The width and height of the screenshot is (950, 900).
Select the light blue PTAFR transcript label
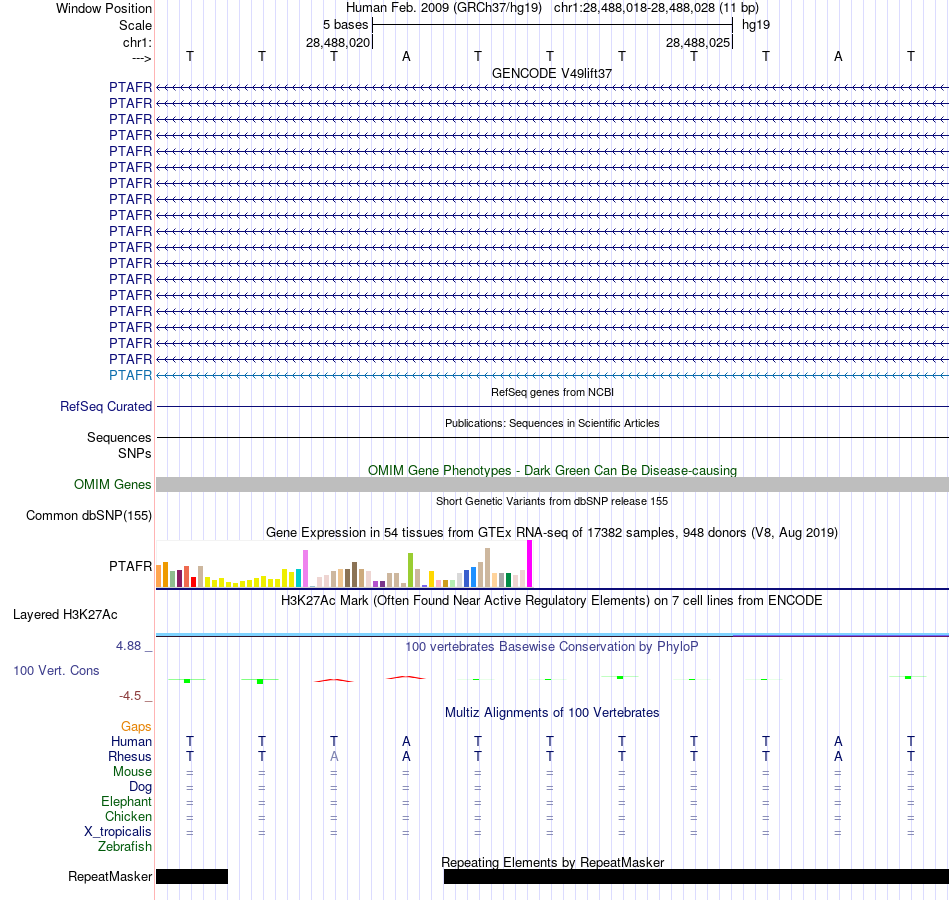point(130,375)
